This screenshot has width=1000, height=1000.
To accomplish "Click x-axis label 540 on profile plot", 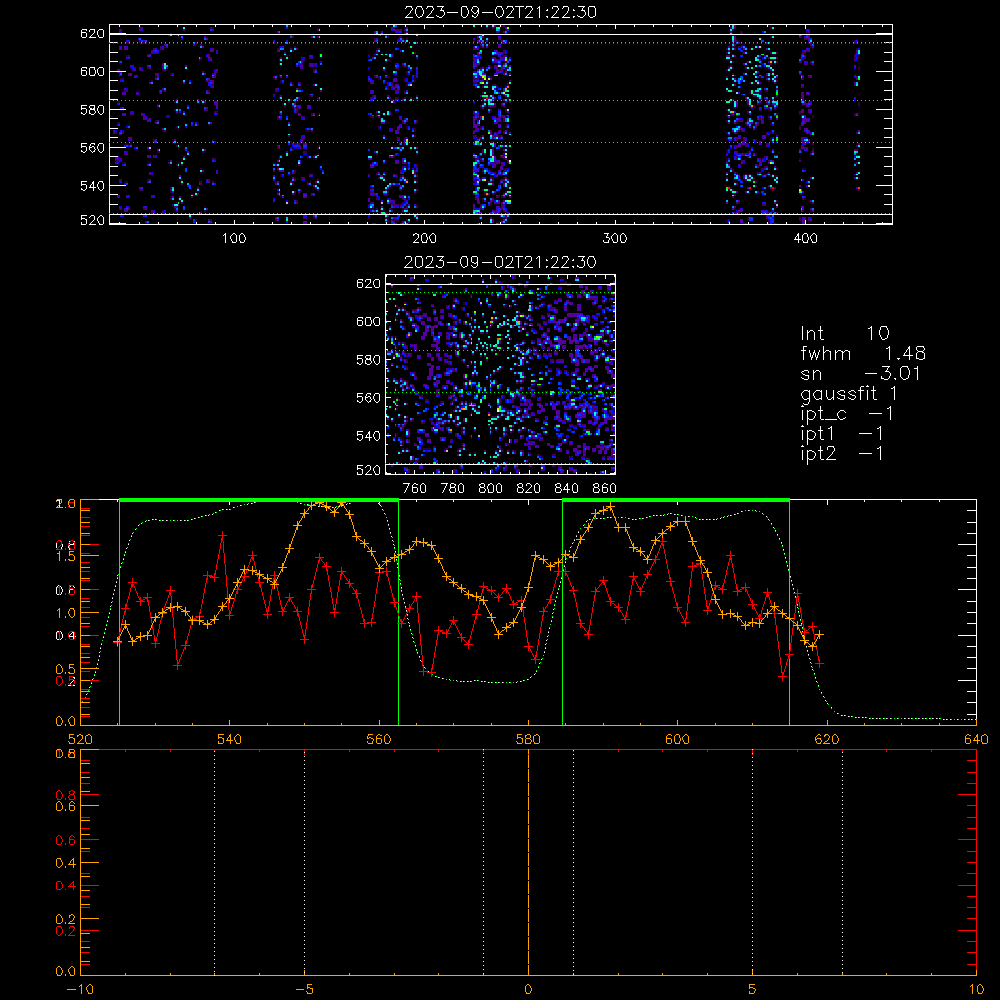I will tap(229, 740).
